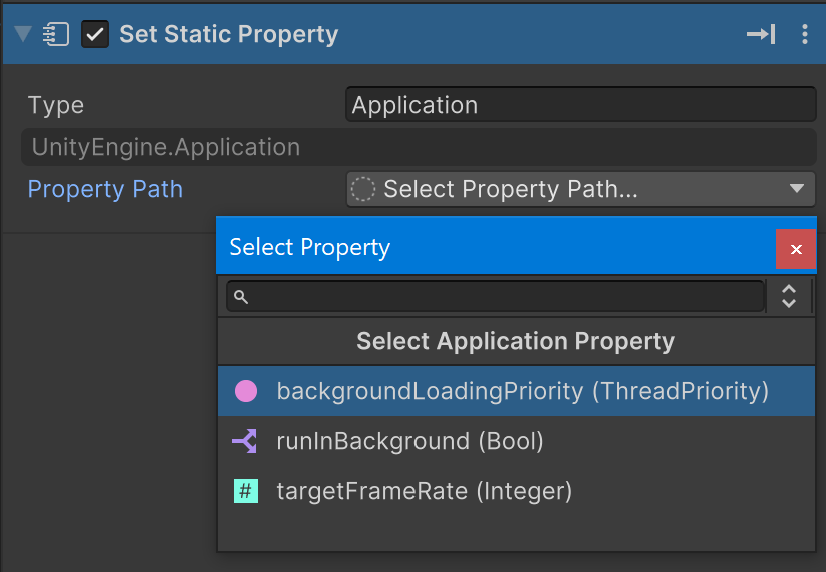Click the Select Property popup title
This screenshot has width=826, height=572.
click(310, 248)
